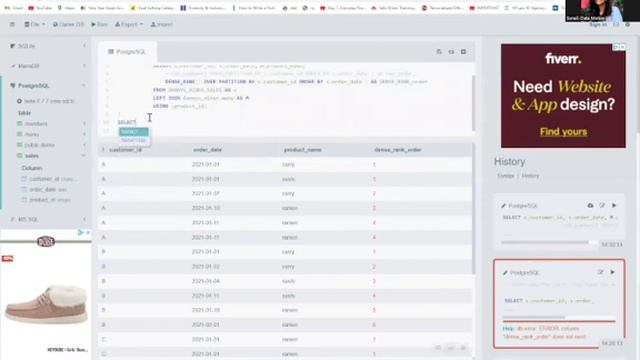Click pencil icon on first PostgreSQL history card
This screenshot has height=360, width=640.
[x=503, y=206]
